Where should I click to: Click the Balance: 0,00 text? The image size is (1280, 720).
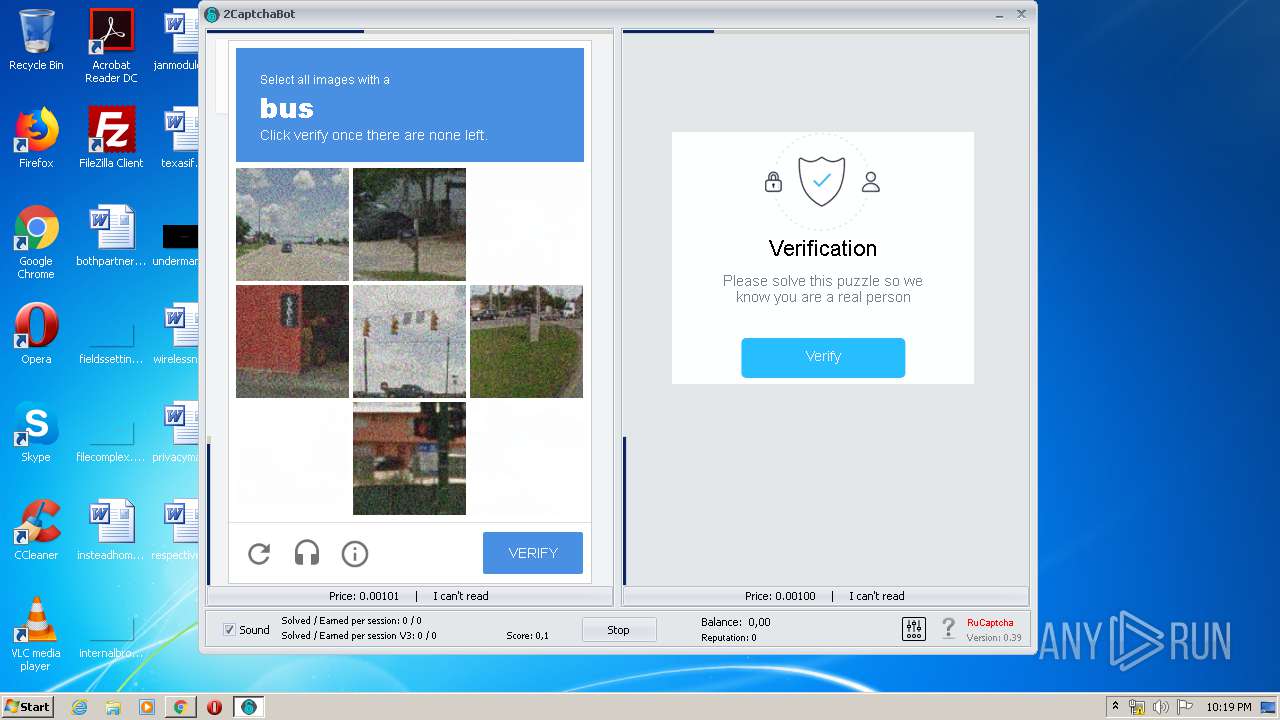click(735, 622)
